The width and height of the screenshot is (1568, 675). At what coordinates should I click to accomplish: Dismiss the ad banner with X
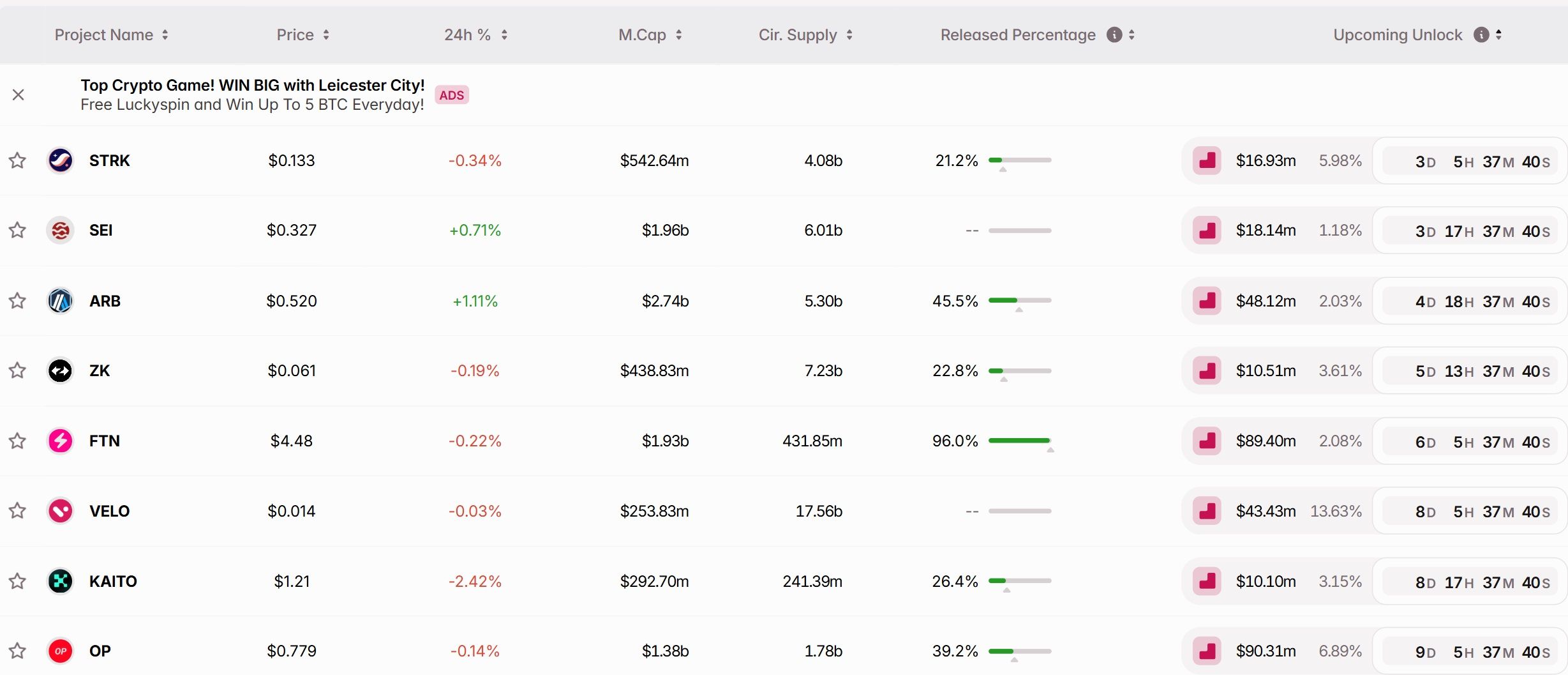18,95
